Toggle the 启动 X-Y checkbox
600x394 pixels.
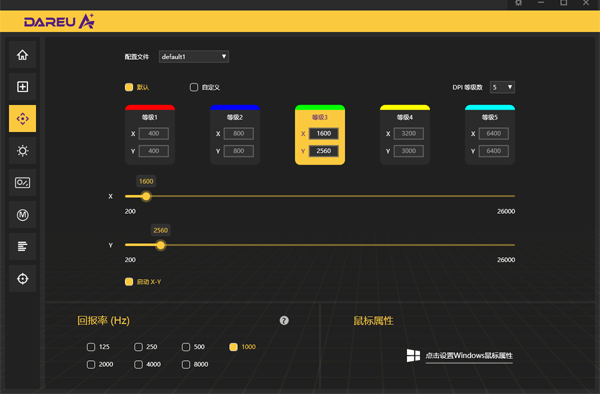pos(129,282)
